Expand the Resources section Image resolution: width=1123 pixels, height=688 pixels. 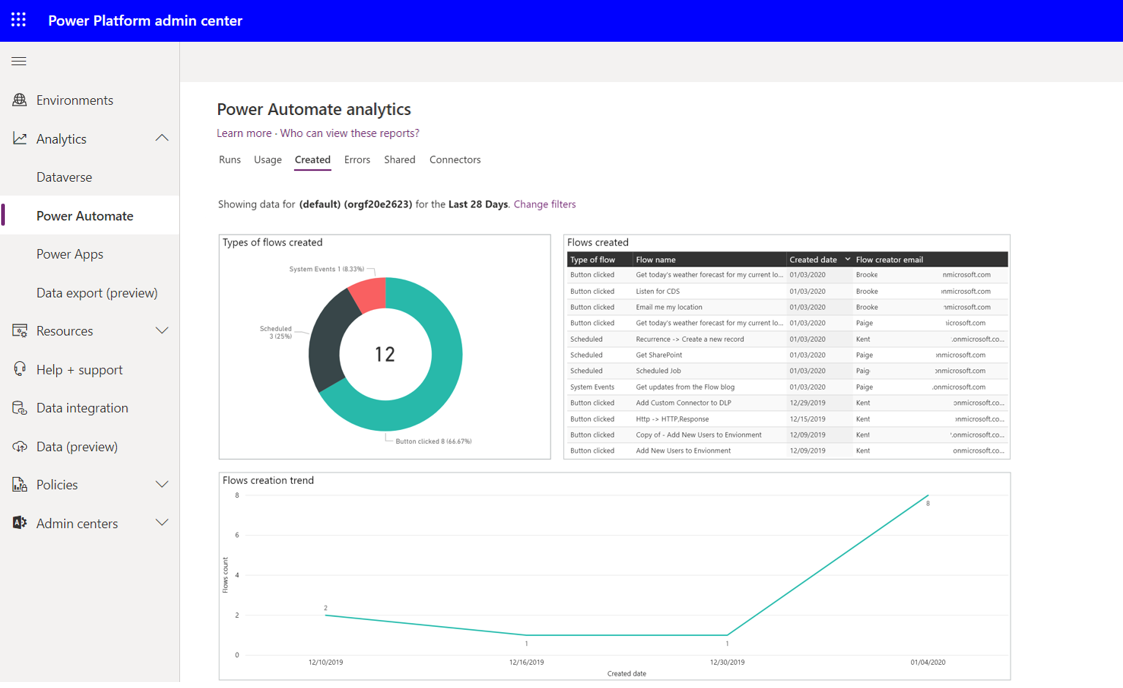coord(163,330)
